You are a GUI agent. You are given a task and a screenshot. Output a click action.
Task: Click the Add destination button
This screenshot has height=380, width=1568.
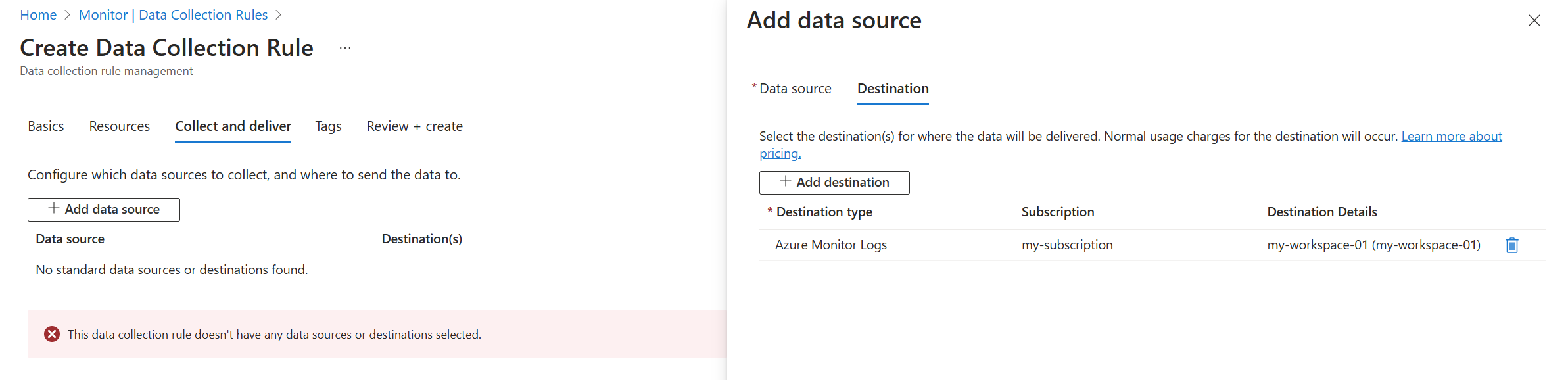[834, 183]
